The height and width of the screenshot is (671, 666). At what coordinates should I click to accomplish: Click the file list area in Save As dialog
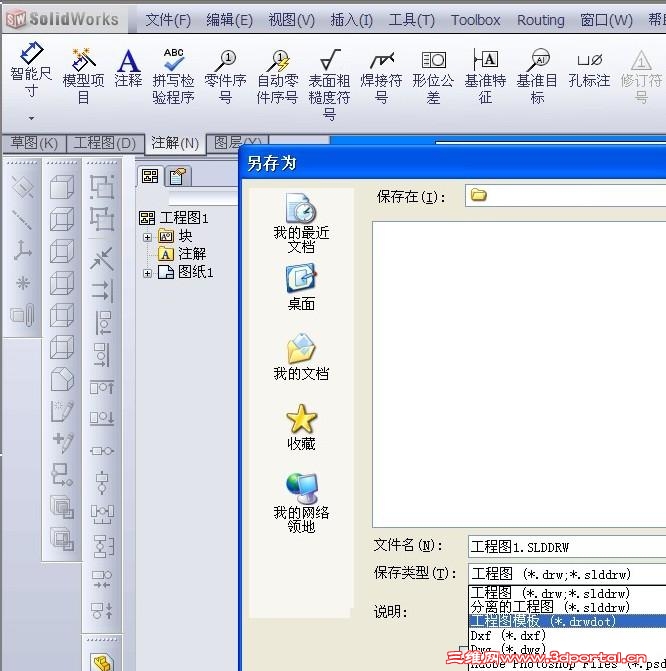519,374
